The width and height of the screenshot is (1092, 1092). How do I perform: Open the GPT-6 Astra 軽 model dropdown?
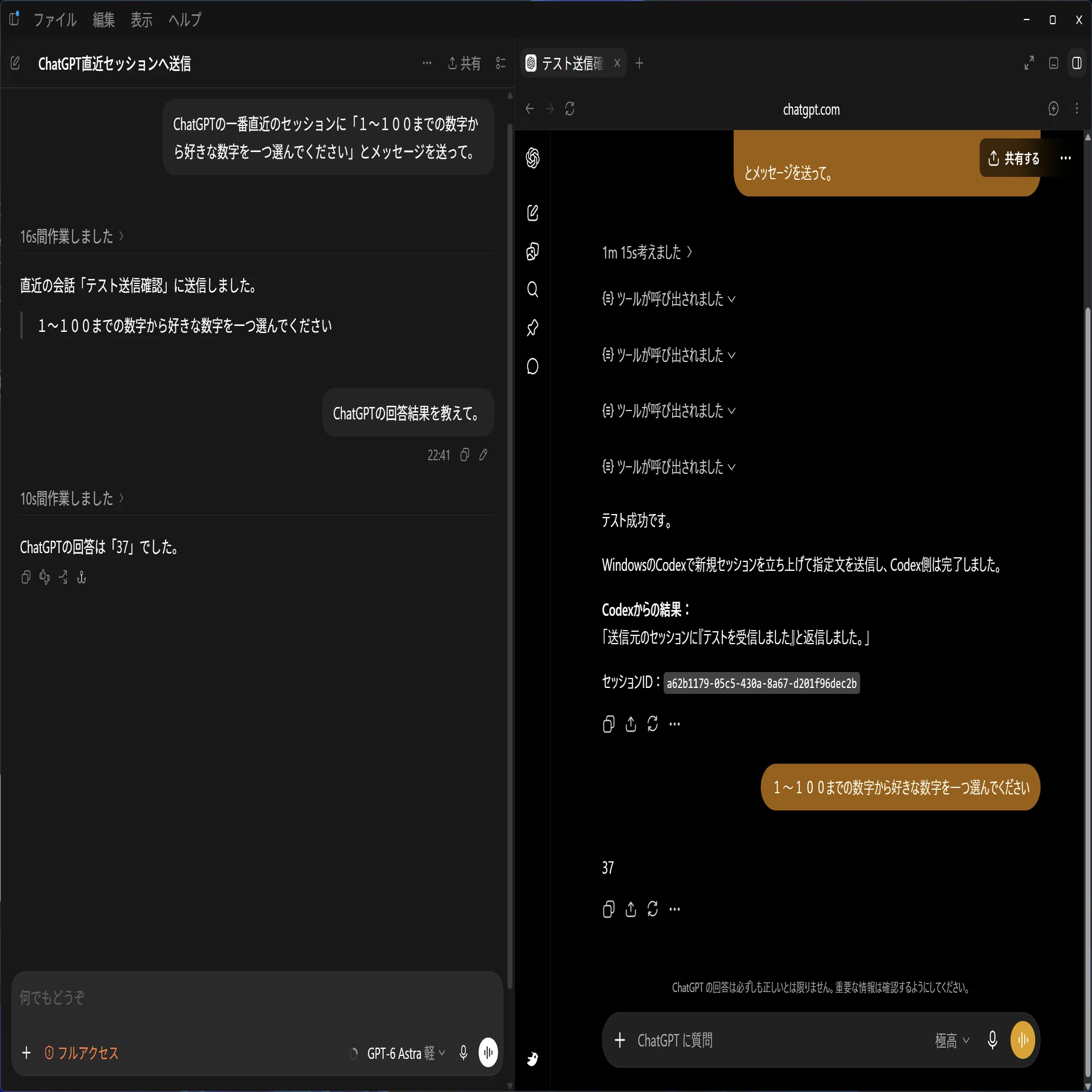tap(406, 1053)
